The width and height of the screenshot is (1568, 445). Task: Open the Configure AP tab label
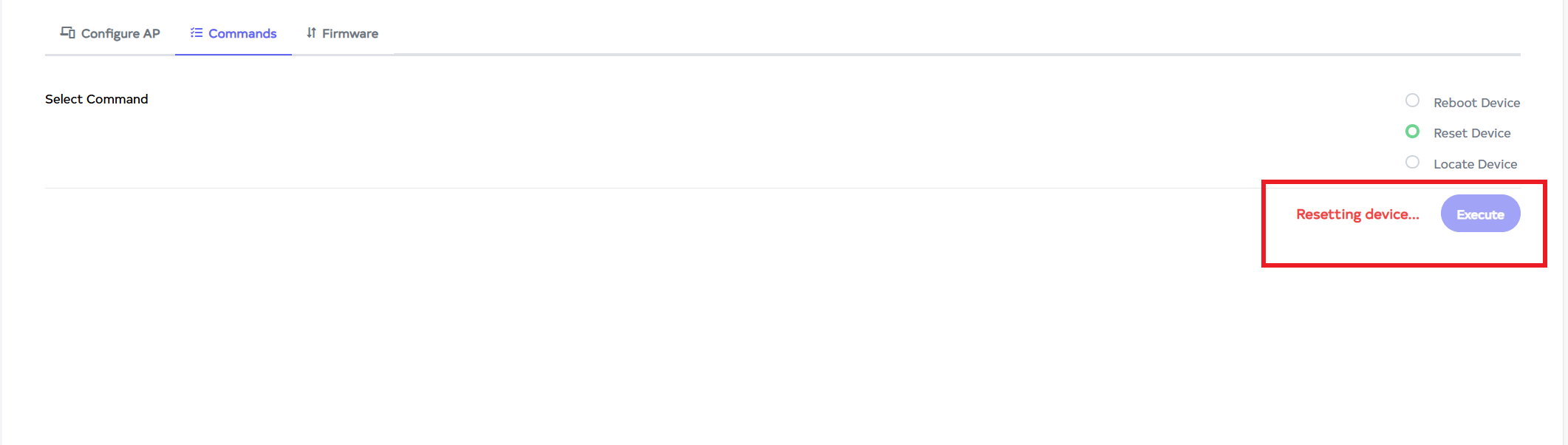120,33
